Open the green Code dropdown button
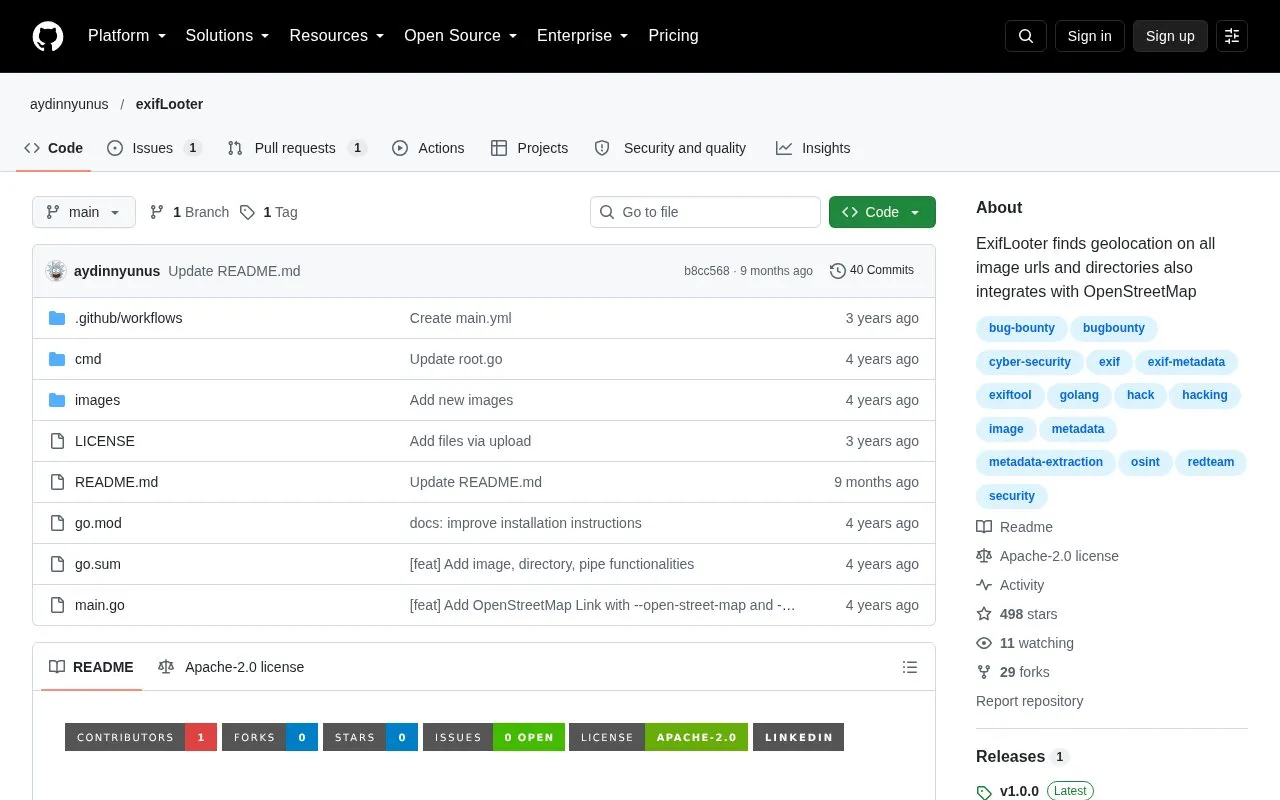The image size is (1280, 800). click(x=882, y=212)
